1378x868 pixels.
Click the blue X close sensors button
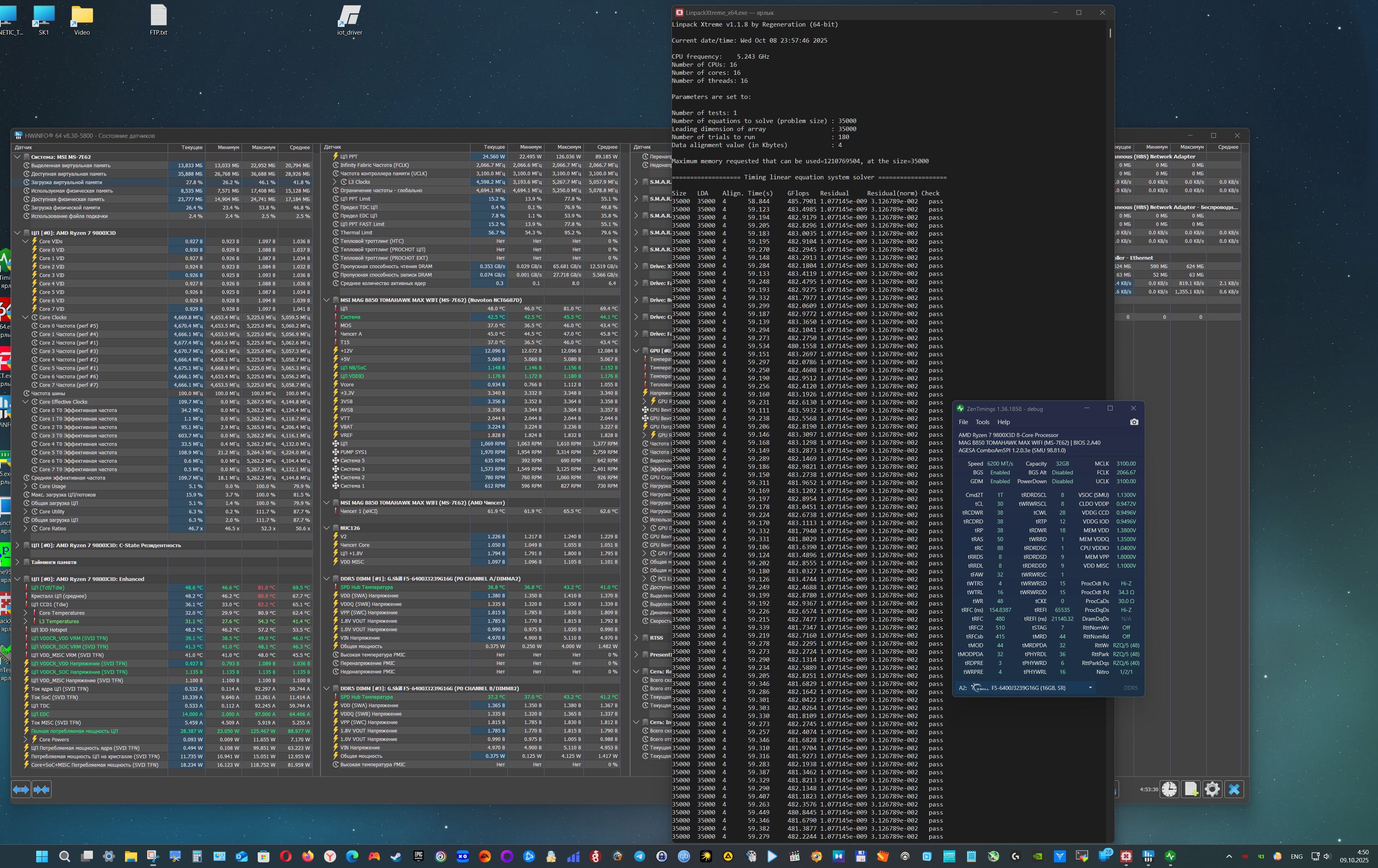1234,790
